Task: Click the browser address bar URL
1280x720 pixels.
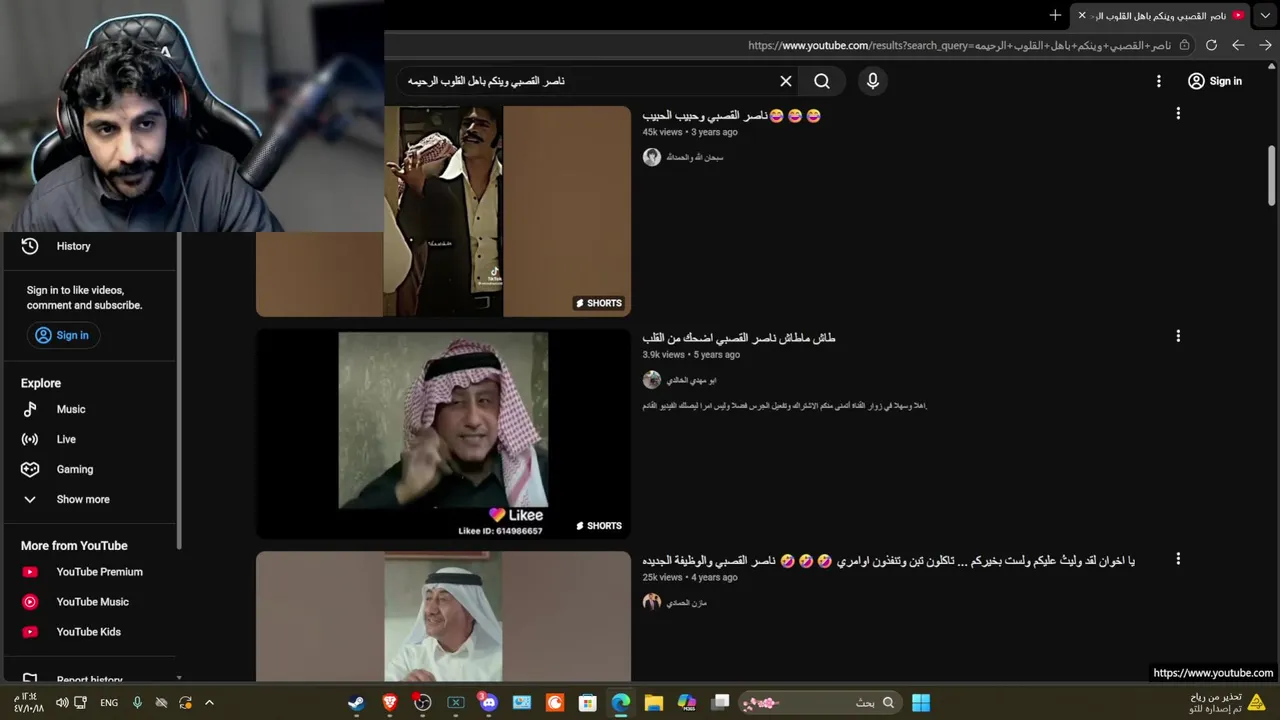Action: coord(959,45)
